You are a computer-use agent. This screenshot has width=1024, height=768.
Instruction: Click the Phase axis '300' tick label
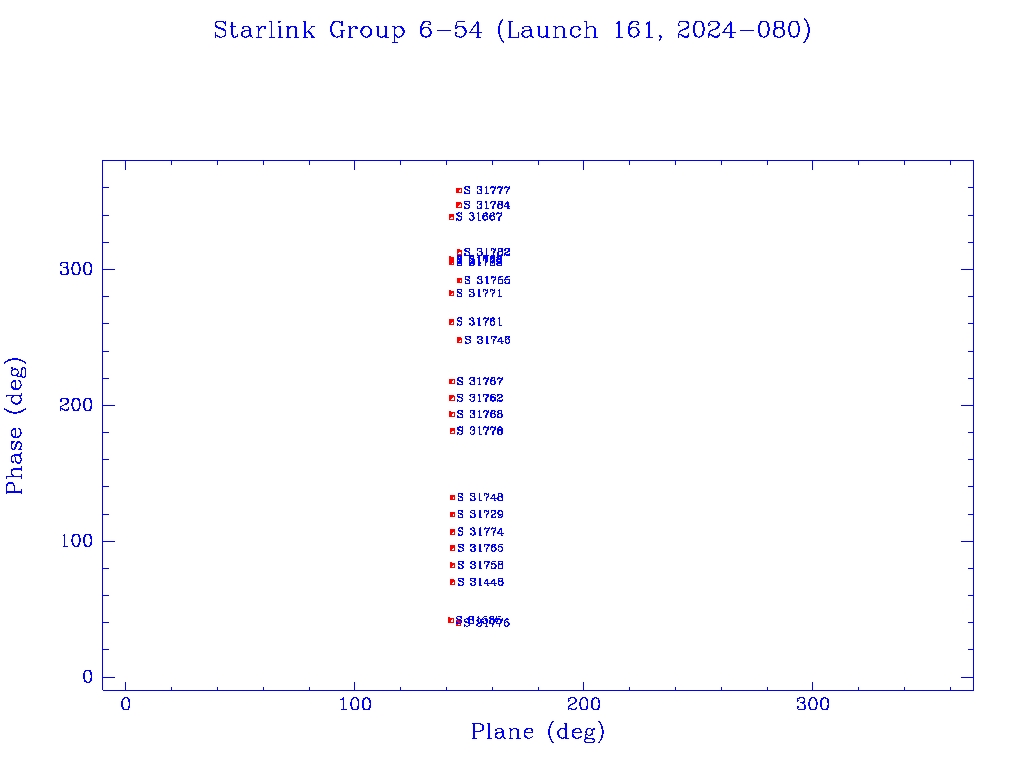76,269
